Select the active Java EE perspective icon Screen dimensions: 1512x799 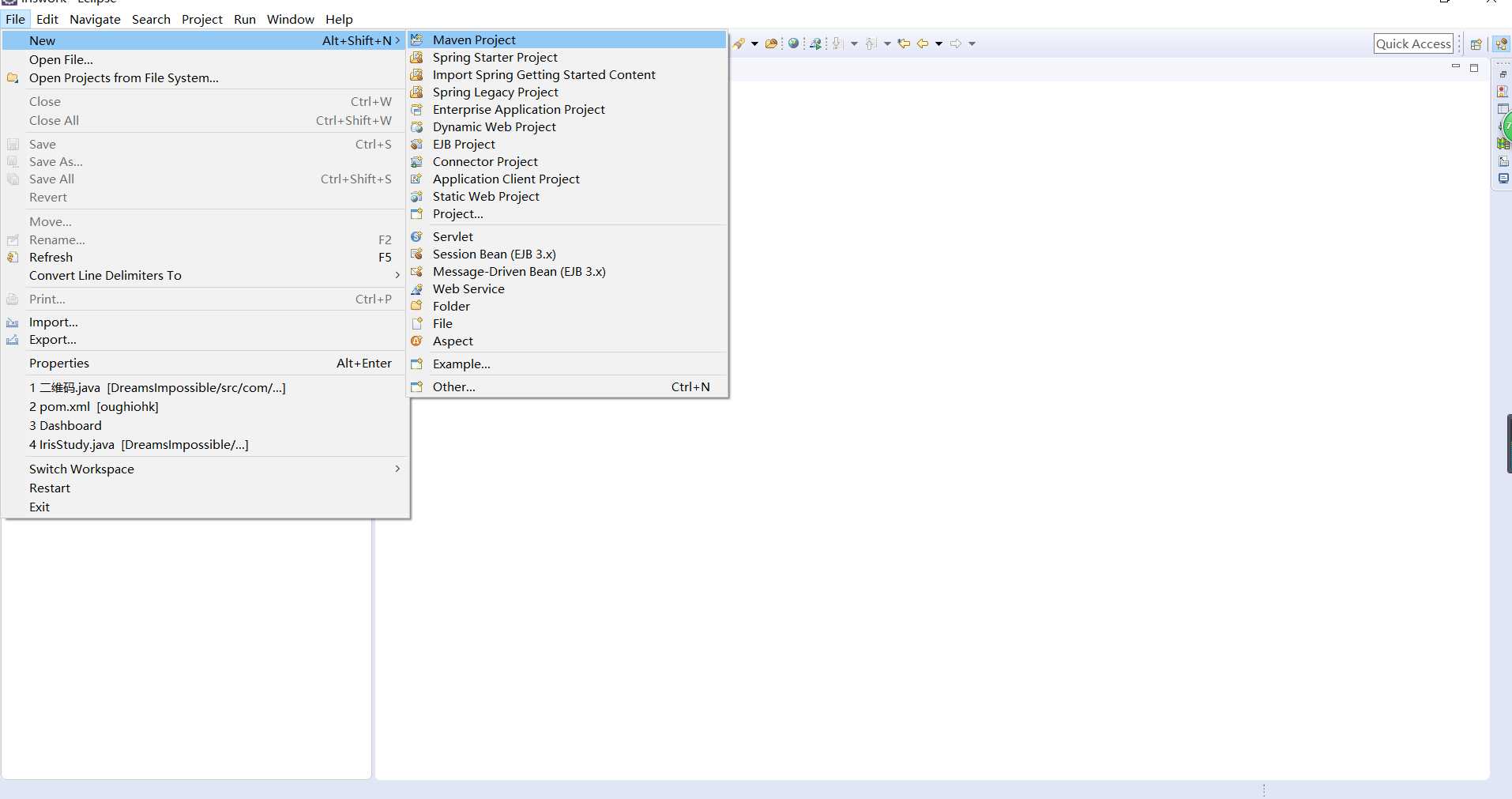pyautogui.click(x=1501, y=44)
